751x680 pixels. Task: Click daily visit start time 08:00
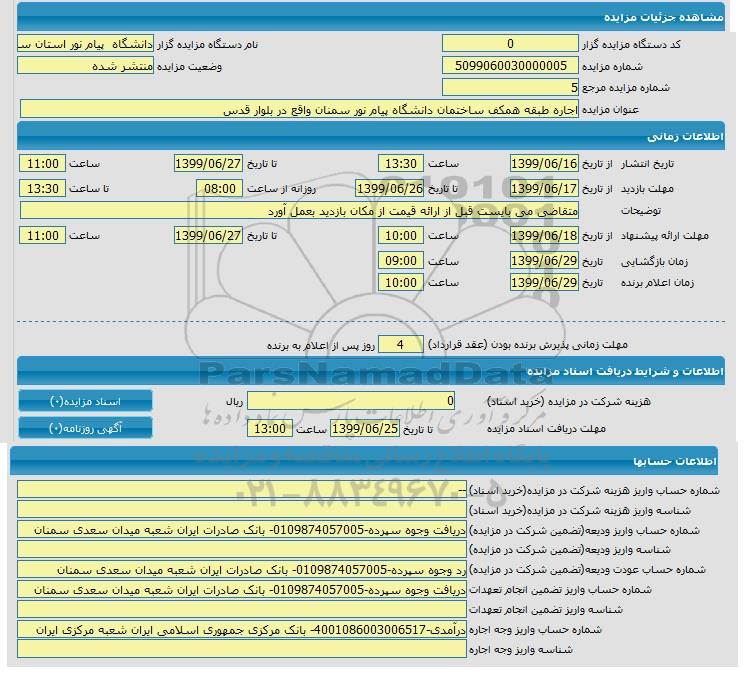(x=220, y=188)
